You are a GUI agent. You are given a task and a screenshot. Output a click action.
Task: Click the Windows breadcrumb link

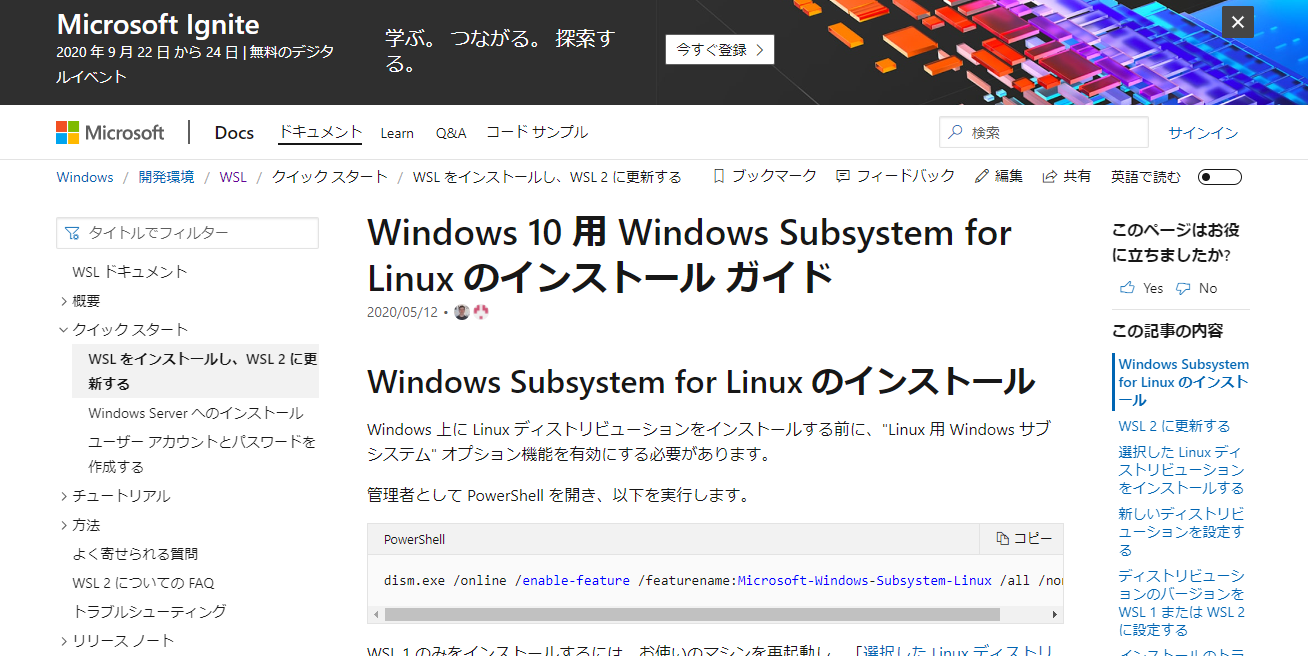pyautogui.click(x=85, y=177)
